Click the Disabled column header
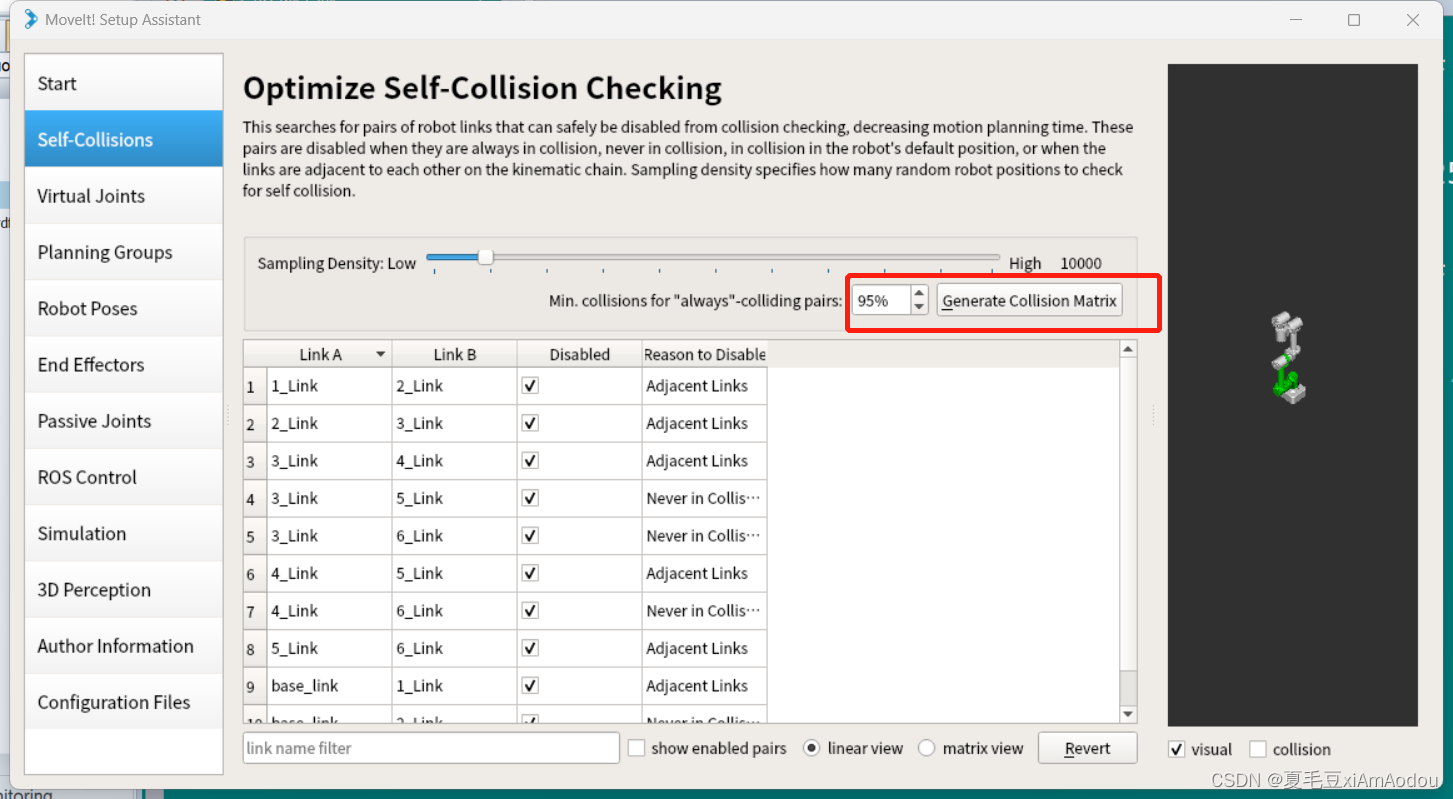1453x799 pixels. (580, 354)
